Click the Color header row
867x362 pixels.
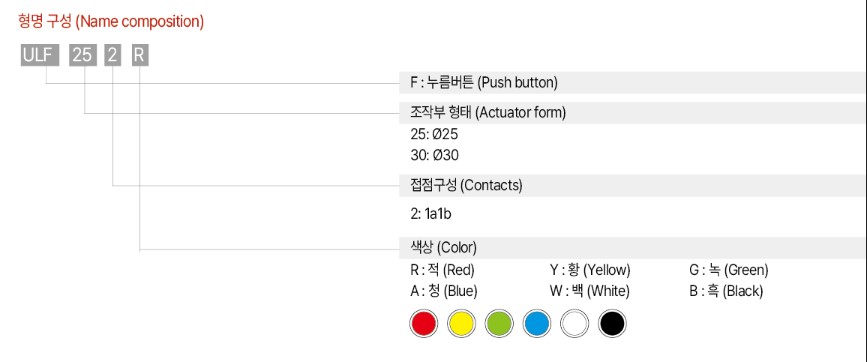coord(633,248)
